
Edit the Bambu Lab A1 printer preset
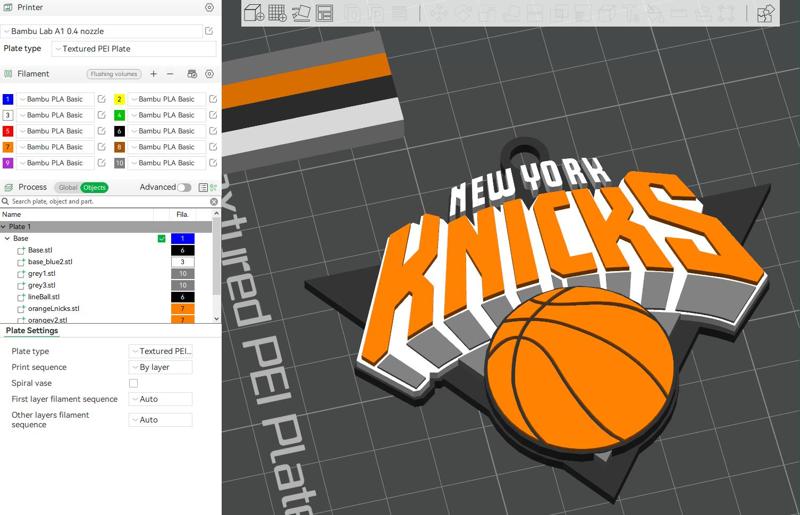click(209, 31)
